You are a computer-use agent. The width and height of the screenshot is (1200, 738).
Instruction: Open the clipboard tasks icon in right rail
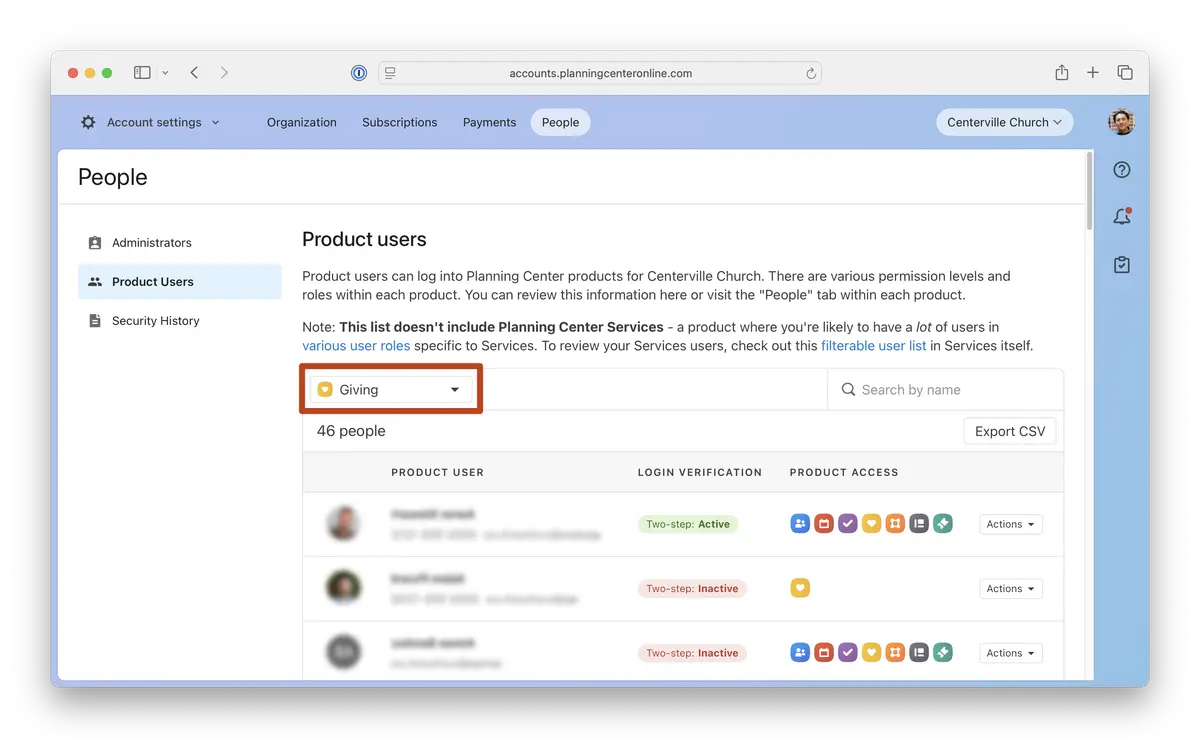click(x=1122, y=265)
